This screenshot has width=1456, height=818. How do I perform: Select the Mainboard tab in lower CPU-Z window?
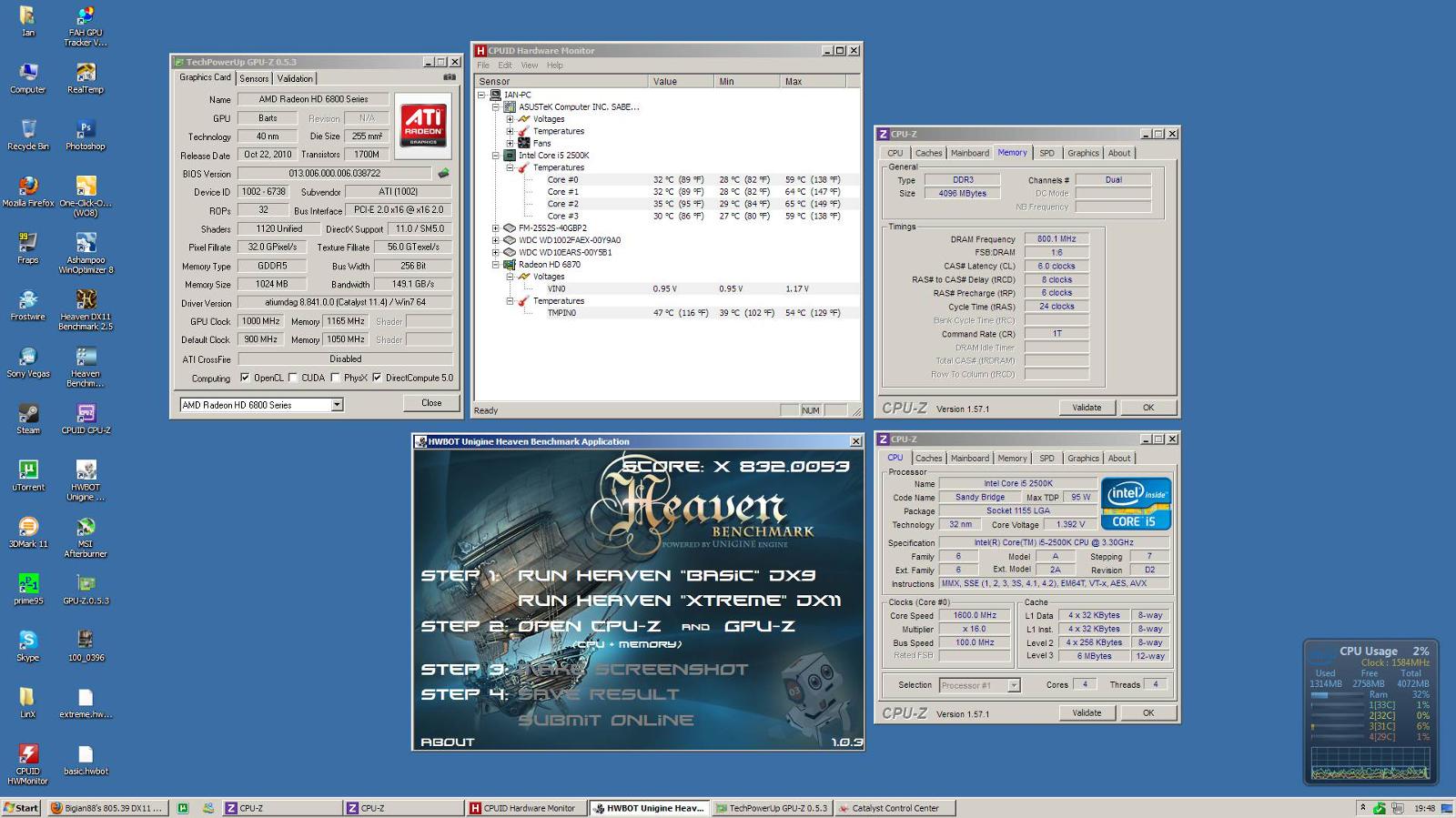(x=969, y=459)
